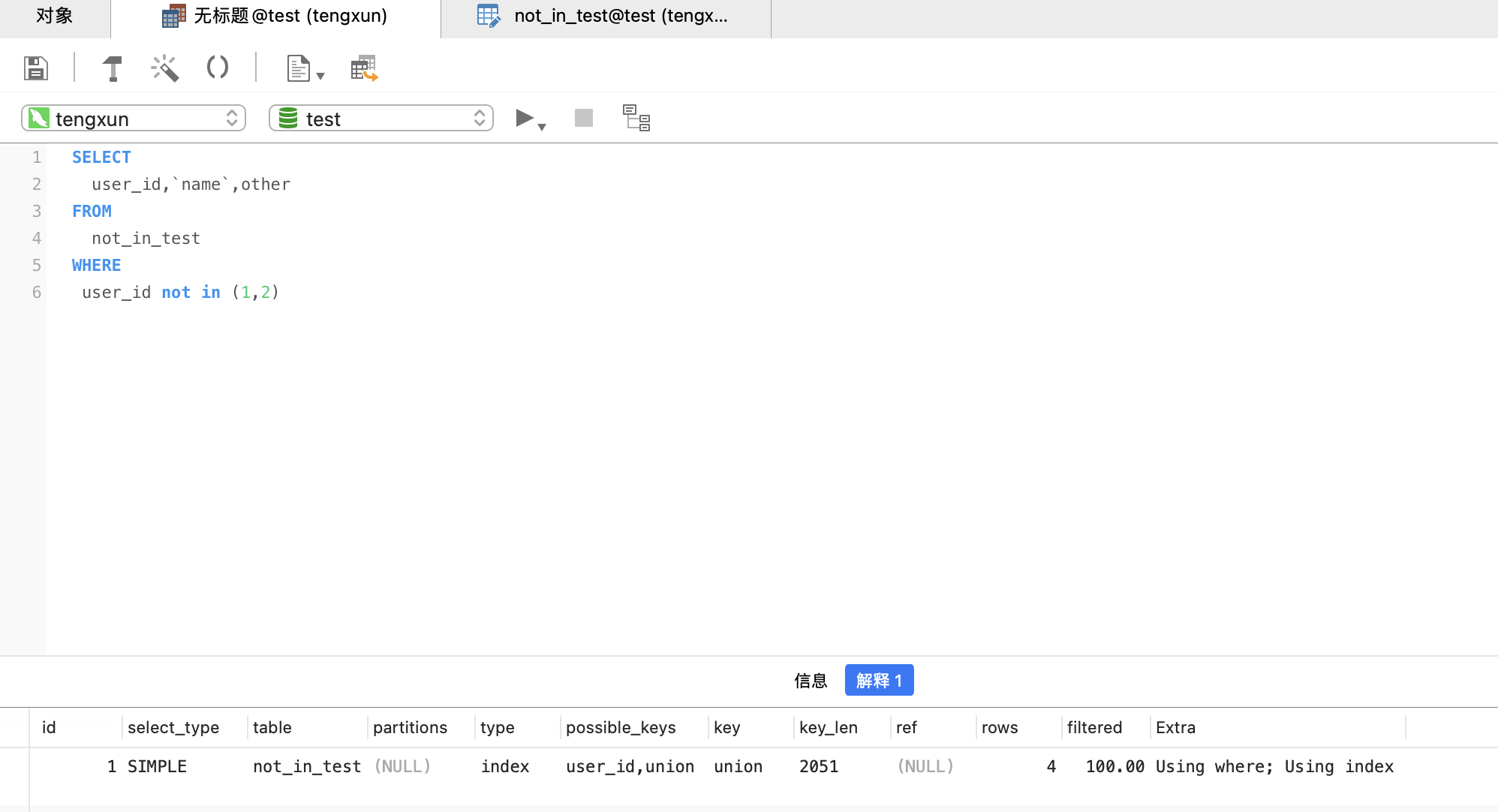Expand the text document dropdown arrow
Image resolution: width=1498 pixels, height=812 pixels.
tap(320, 76)
